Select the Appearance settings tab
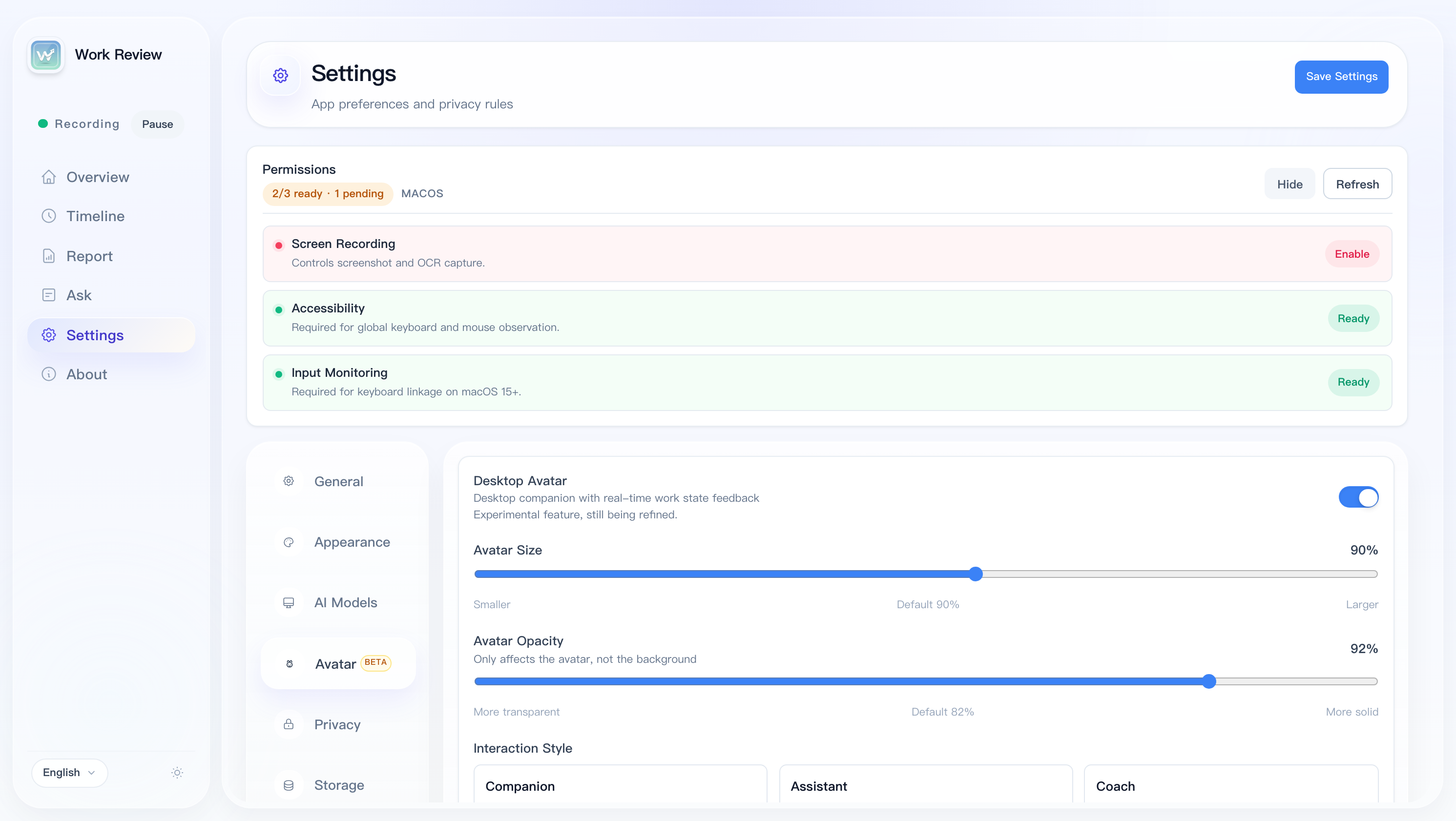 (338, 542)
